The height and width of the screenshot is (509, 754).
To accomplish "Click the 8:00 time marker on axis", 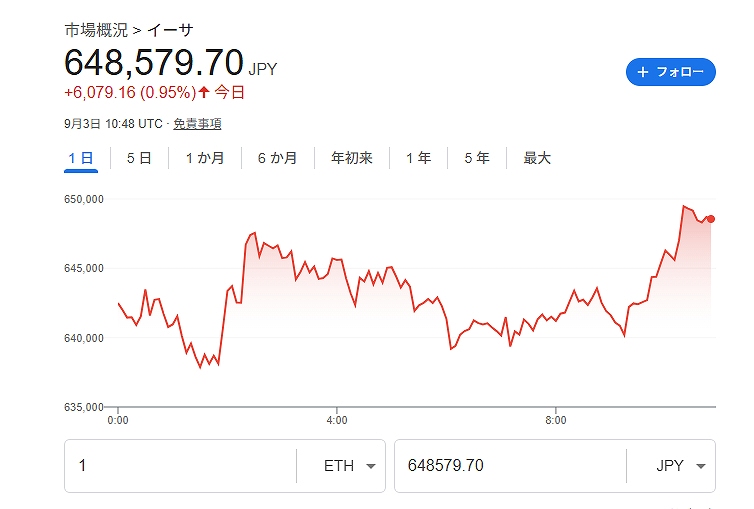I will tap(555, 420).
